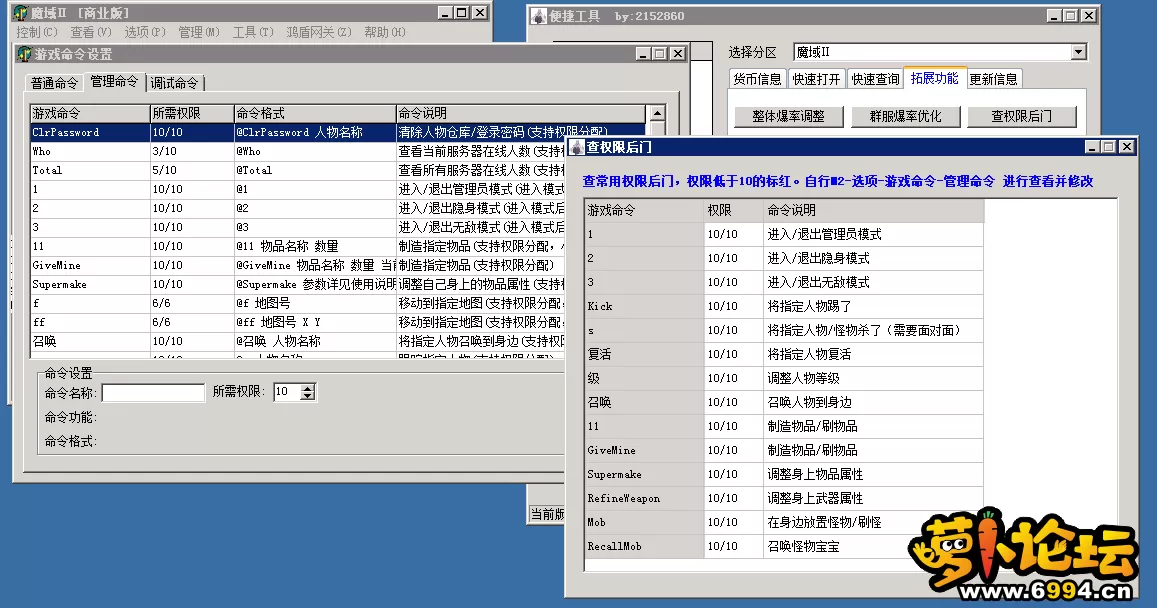
Task: Switch to the 更新信息 tab
Action: [x=993, y=79]
